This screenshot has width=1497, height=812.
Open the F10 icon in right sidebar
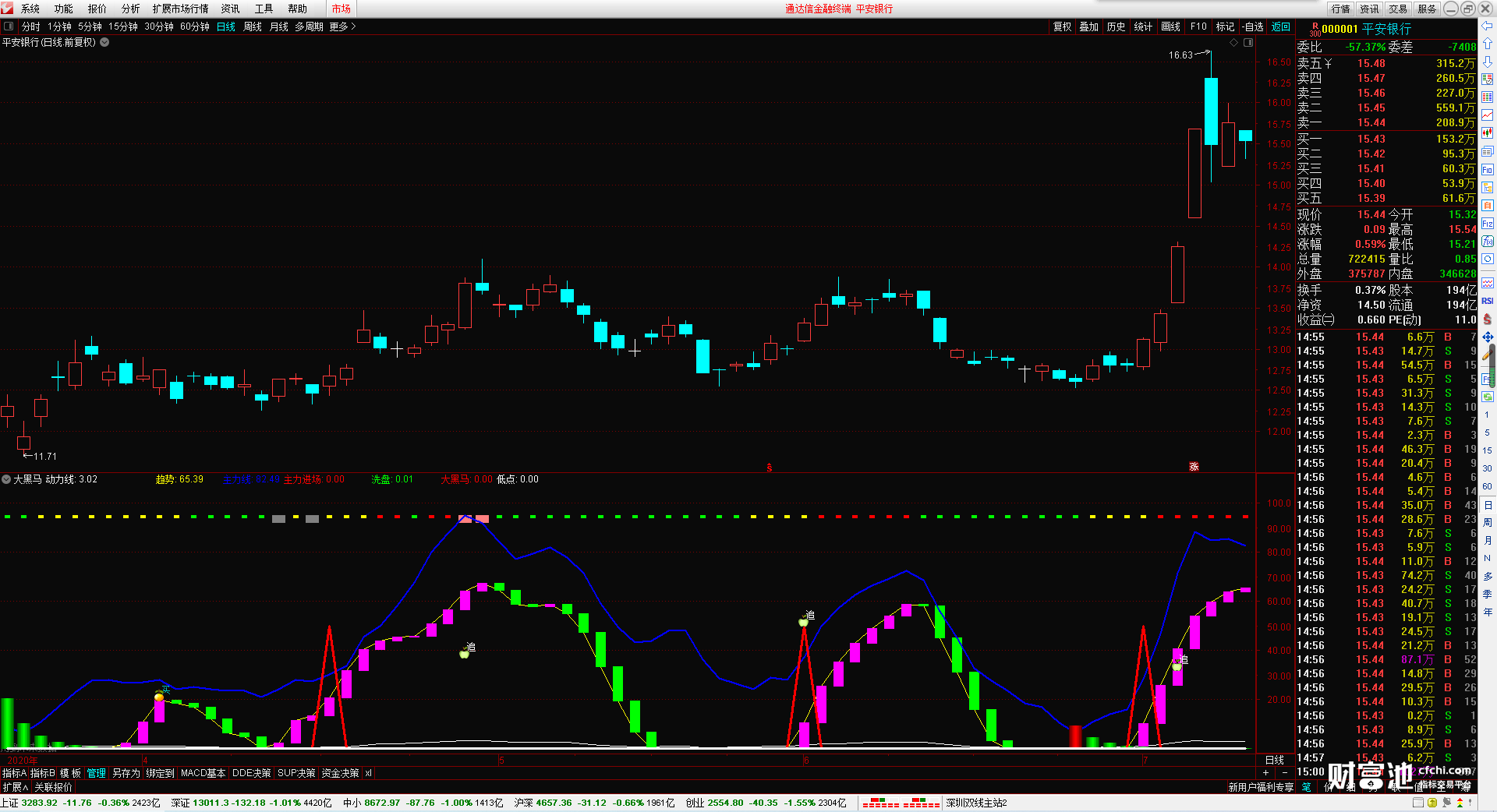coord(1487,170)
